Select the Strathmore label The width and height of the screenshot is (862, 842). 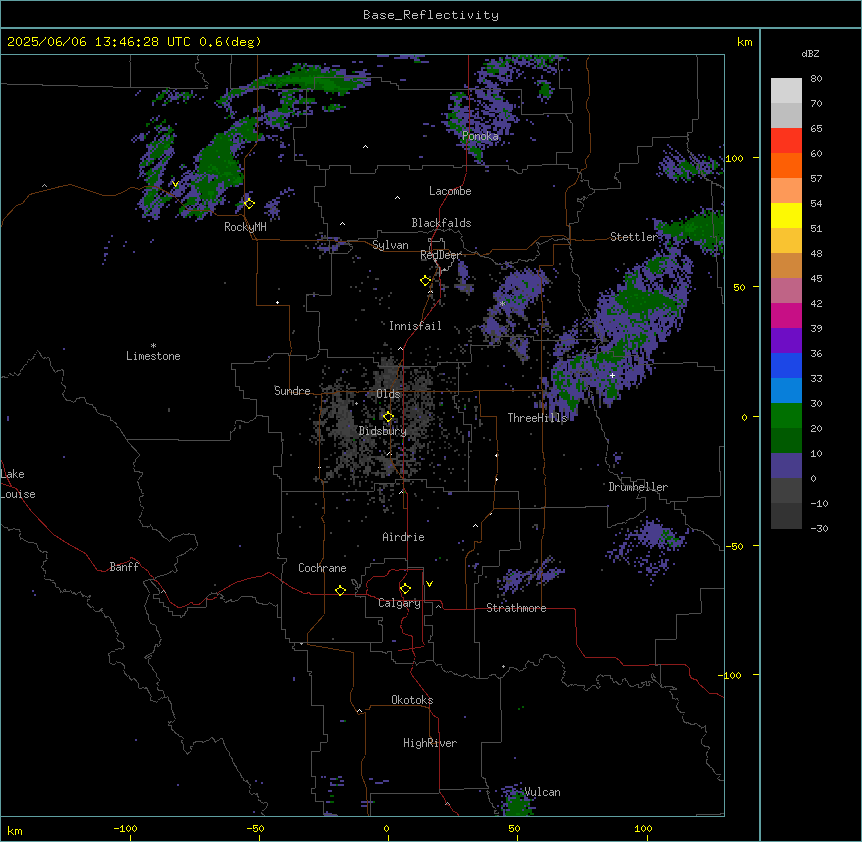tap(516, 608)
